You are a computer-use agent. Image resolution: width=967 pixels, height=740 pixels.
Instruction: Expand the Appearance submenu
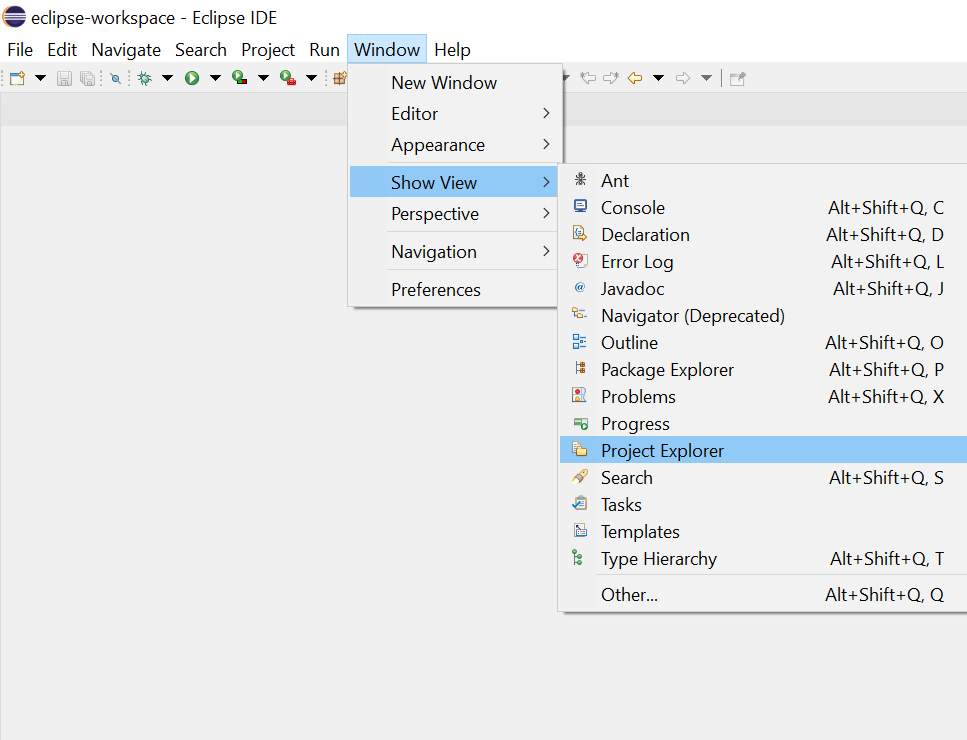point(455,145)
